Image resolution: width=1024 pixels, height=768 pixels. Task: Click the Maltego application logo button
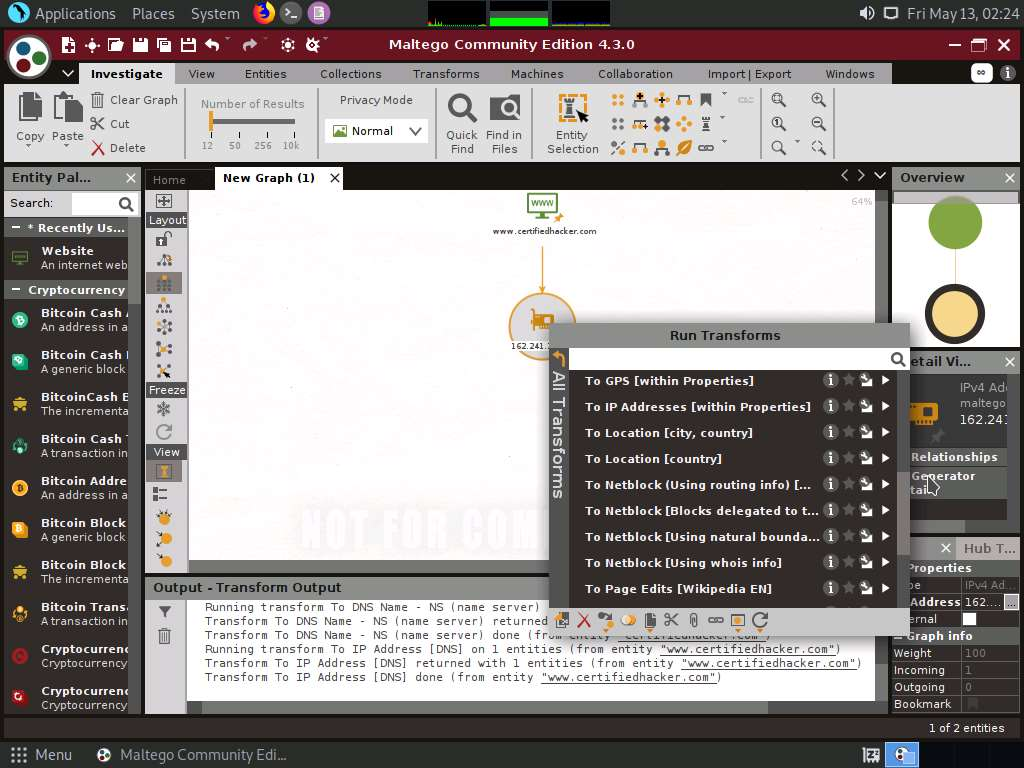(x=28, y=56)
